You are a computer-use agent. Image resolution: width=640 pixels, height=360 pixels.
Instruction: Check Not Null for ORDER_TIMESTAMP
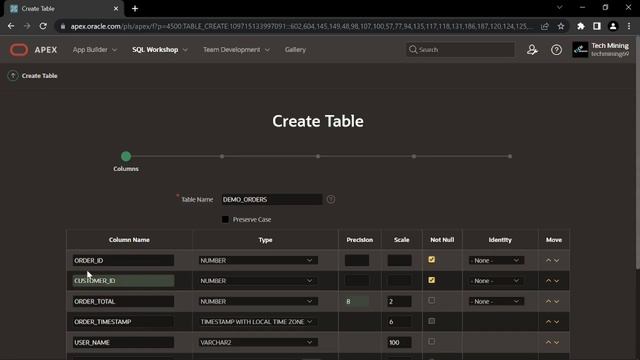(x=431, y=321)
